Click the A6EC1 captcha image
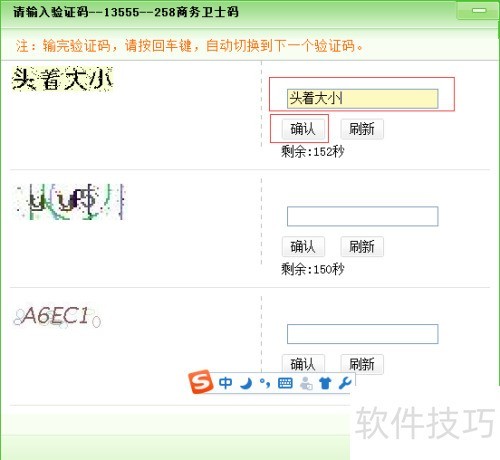This screenshot has width=500, height=460. (x=57, y=316)
